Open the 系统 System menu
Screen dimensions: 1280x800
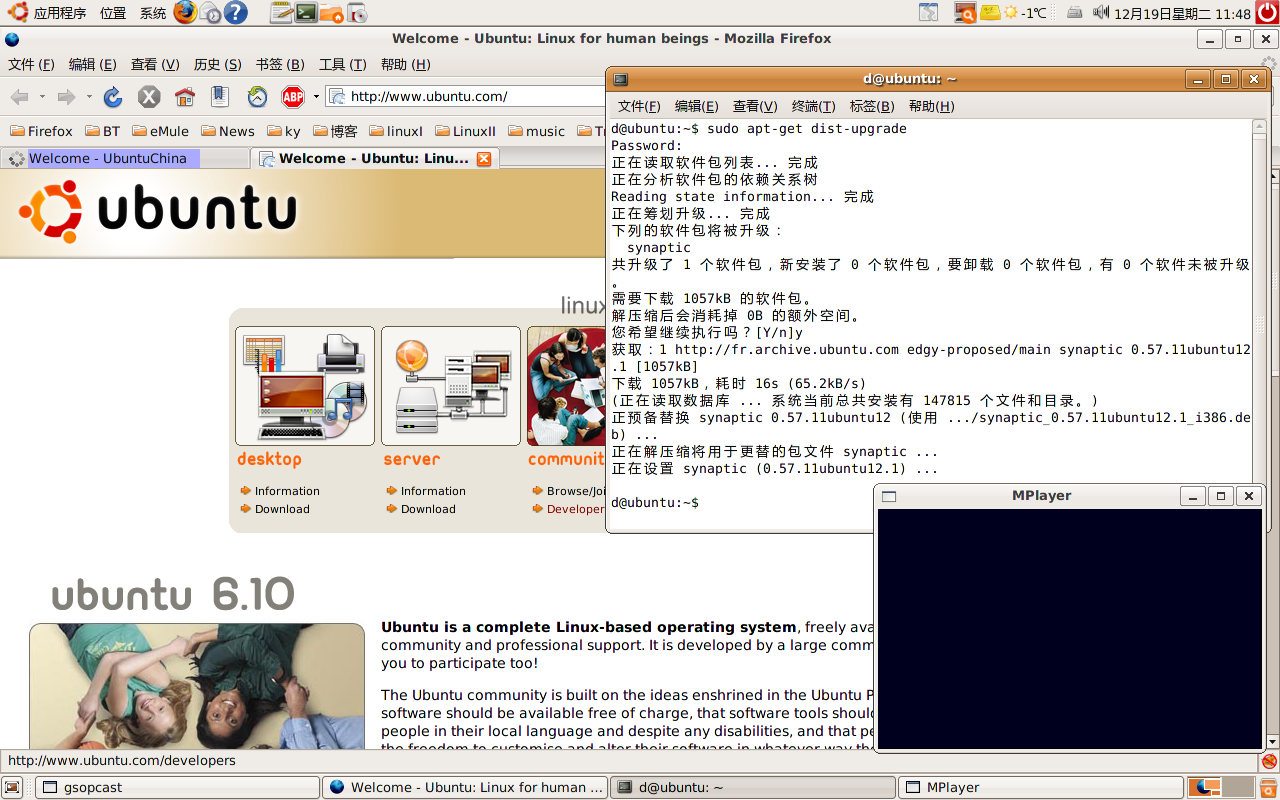pyautogui.click(x=153, y=13)
